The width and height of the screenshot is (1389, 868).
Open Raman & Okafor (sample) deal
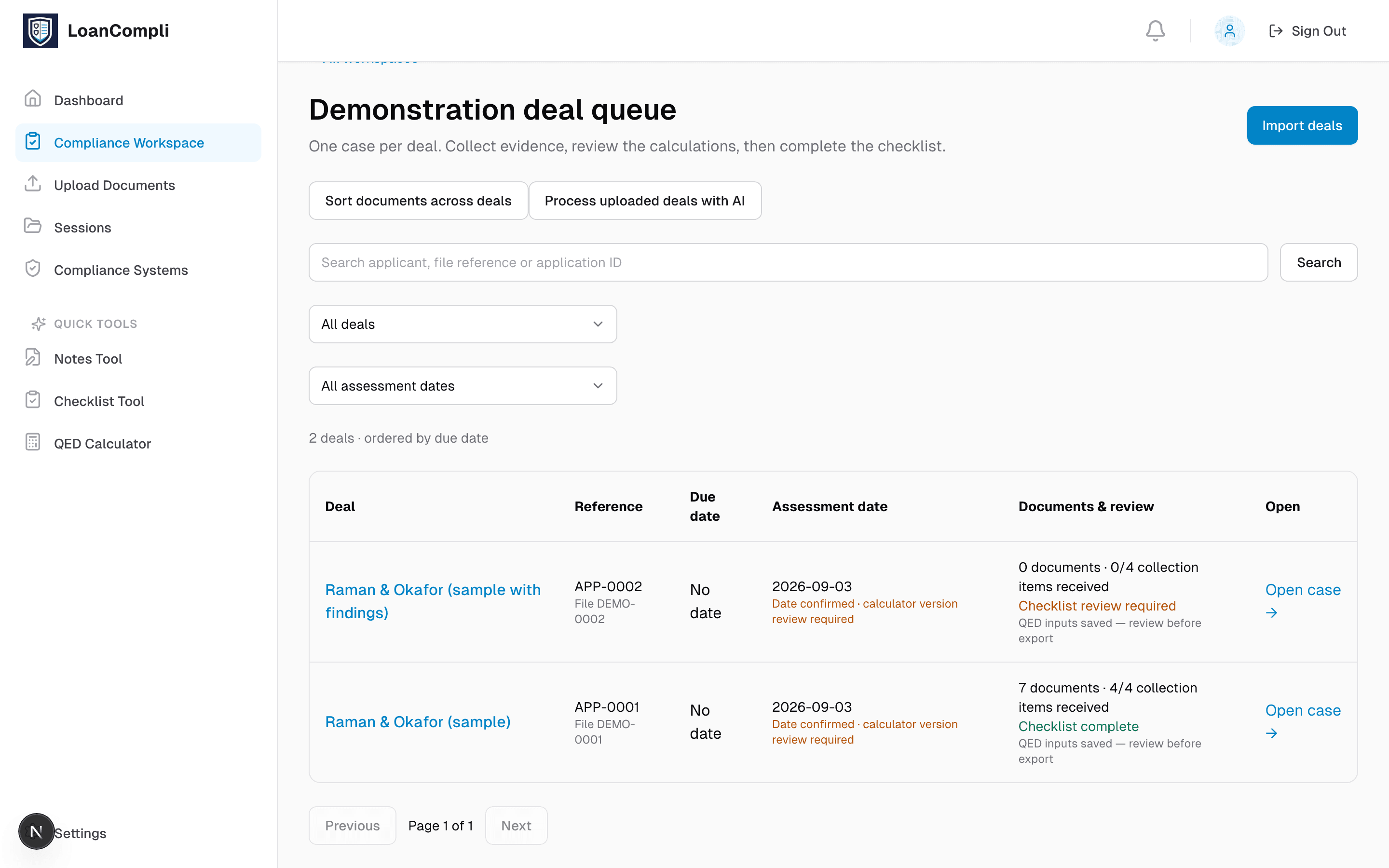(417, 721)
